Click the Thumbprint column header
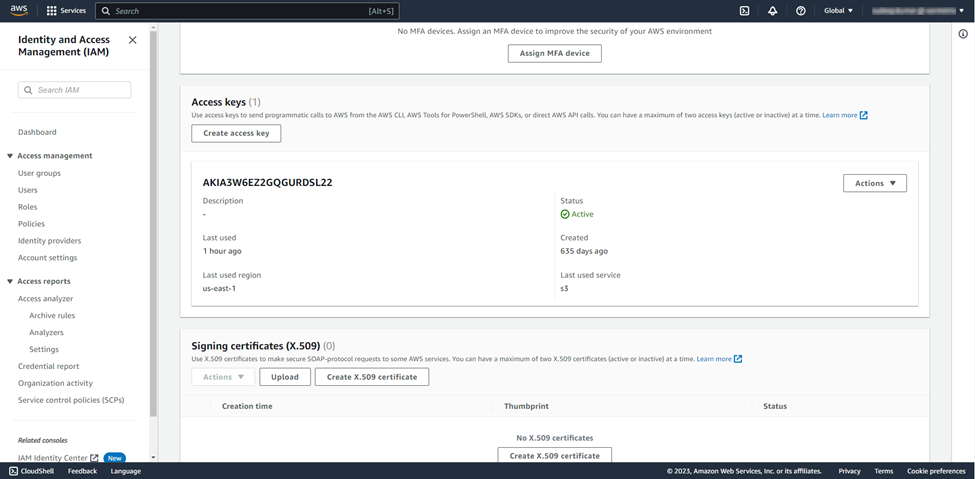The width and height of the screenshot is (975, 479). tap(526, 406)
